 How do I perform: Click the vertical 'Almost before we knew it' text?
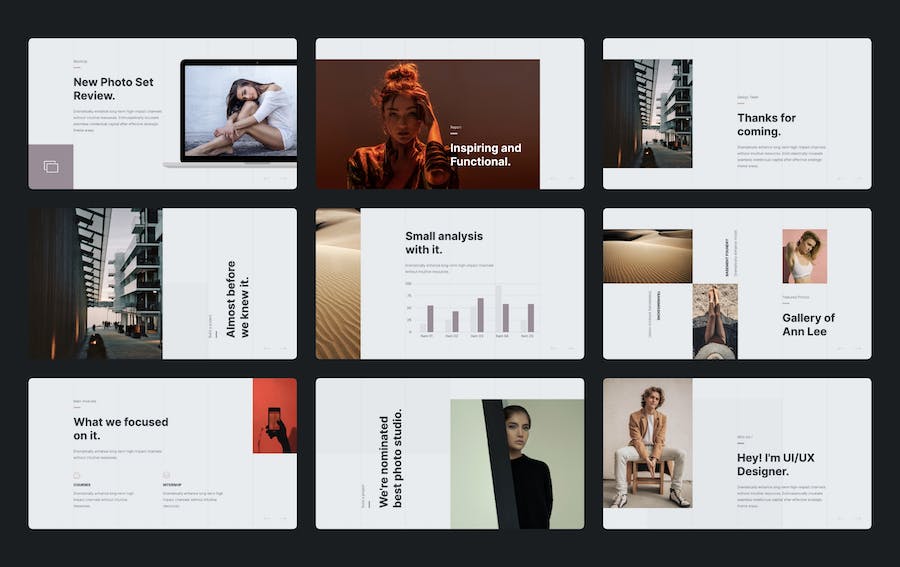point(238,299)
